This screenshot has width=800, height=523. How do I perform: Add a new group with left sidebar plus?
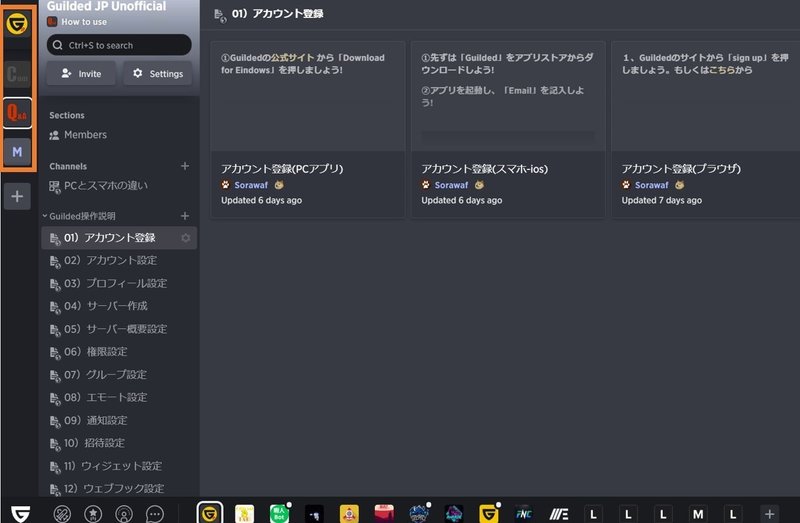click(x=17, y=196)
